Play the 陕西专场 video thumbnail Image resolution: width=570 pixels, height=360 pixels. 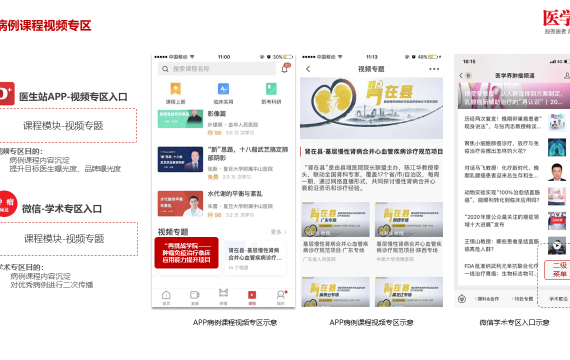[x=409, y=219]
